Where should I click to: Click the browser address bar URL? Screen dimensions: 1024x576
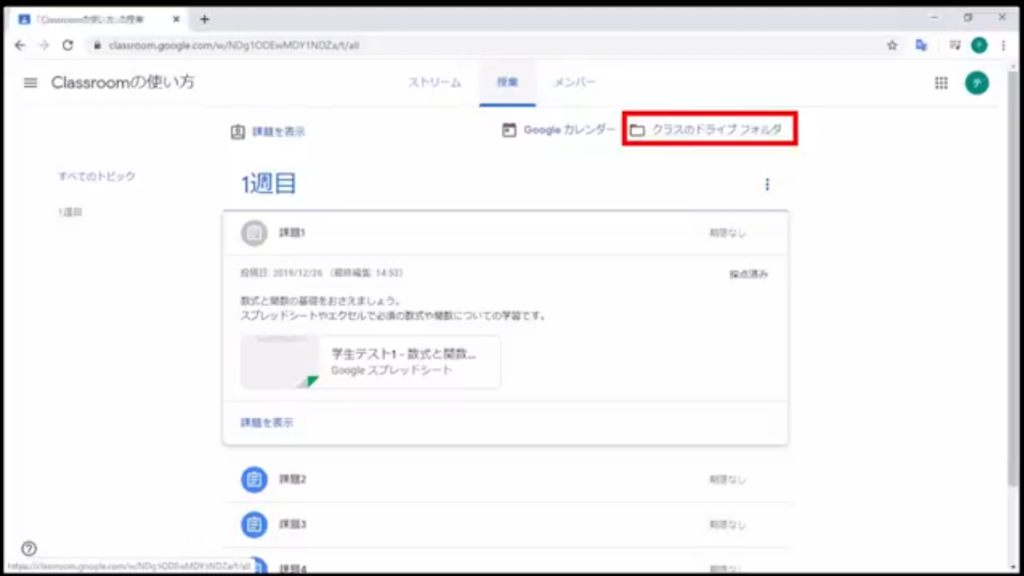(x=234, y=45)
